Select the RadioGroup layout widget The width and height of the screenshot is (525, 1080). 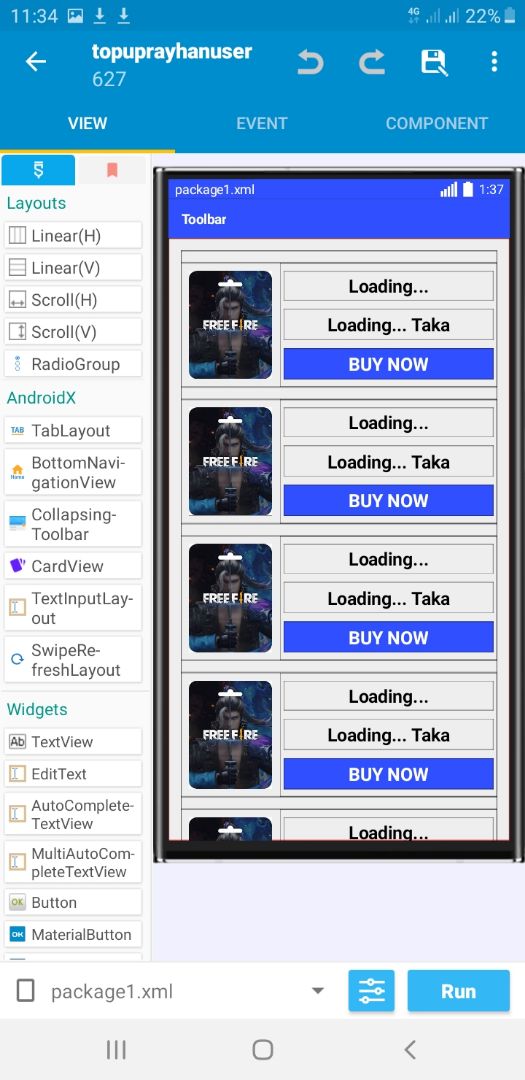tap(73, 364)
